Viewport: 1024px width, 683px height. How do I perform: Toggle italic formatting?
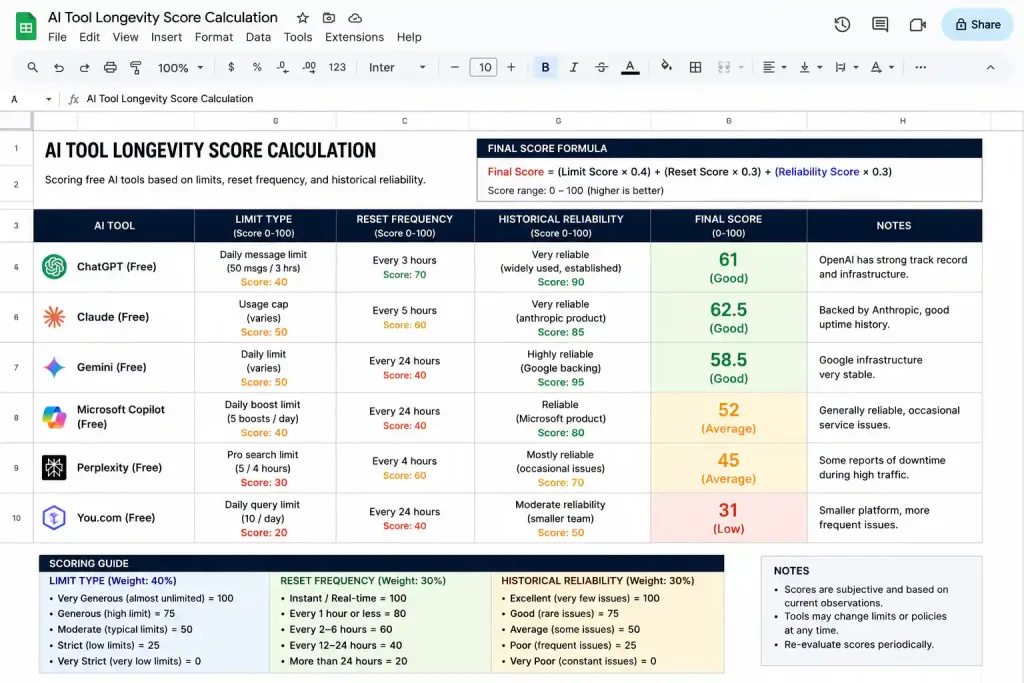pyautogui.click(x=573, y=67)
